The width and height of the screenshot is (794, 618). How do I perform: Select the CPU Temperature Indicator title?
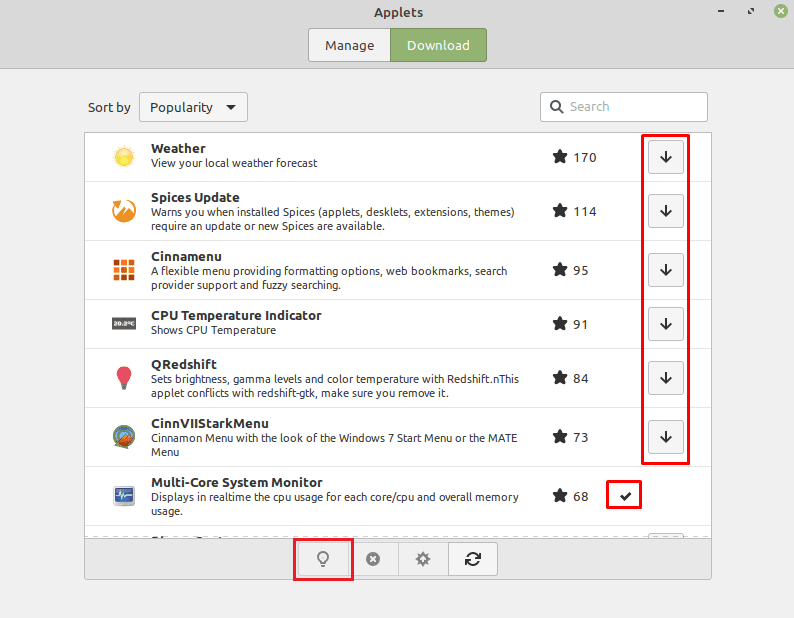coord(236,316)
